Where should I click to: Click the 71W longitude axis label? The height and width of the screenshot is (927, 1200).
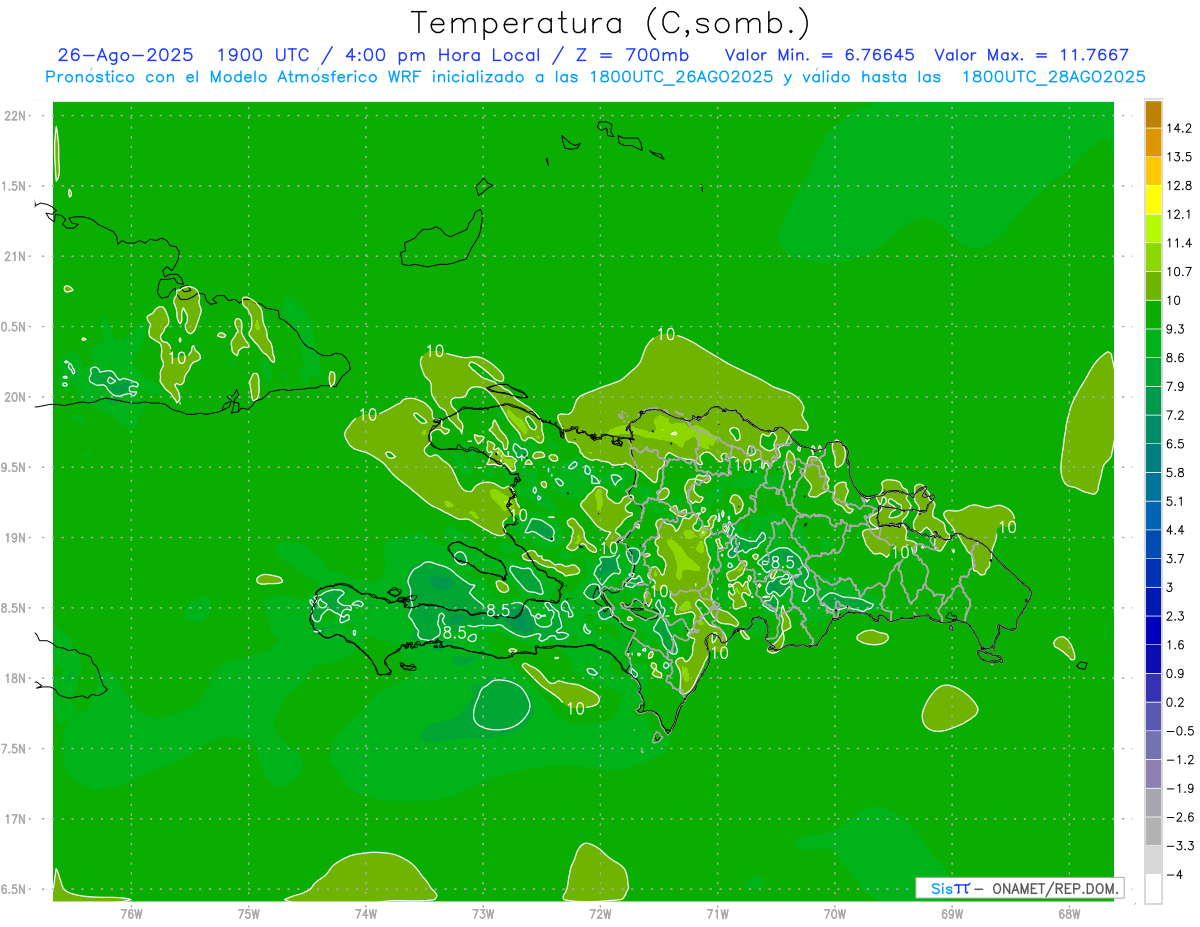[717, 913]
